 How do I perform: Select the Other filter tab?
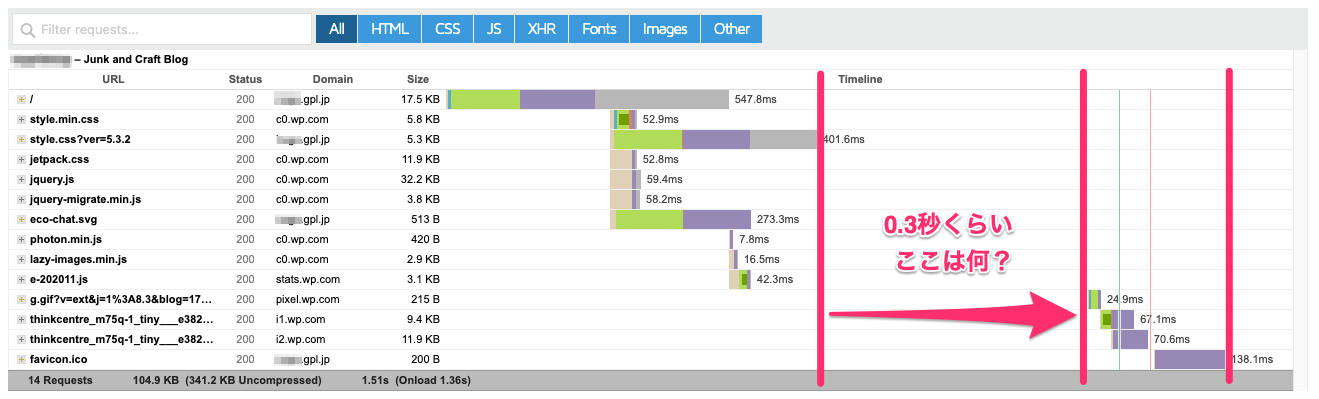(731, 29)
